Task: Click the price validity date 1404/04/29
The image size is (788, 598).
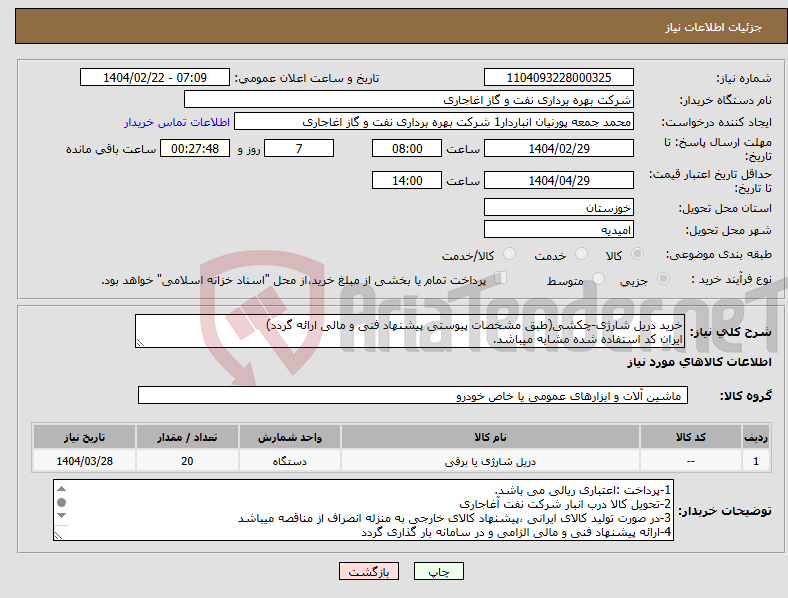Action: [x=558, y=180]
